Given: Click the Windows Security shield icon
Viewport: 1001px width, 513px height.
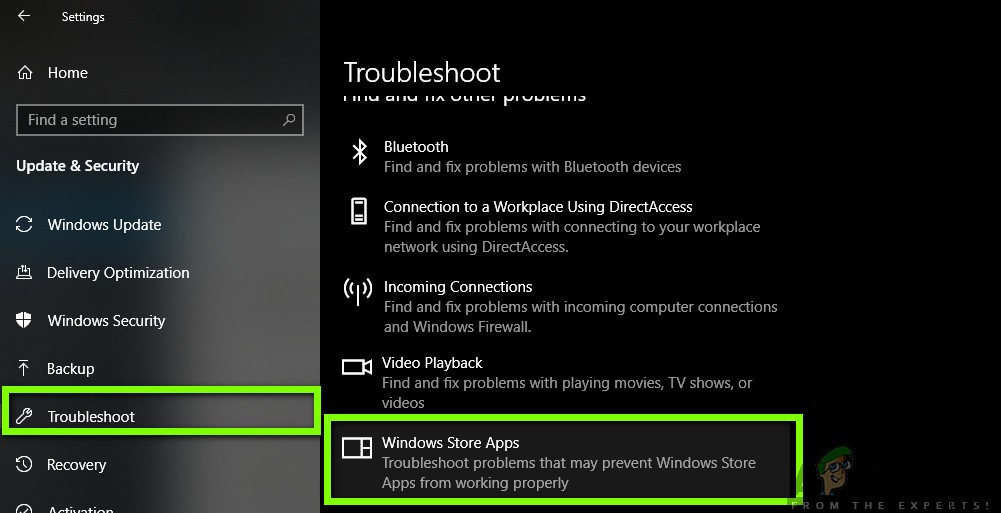Looking at the screenshot, I should pyautogui.click(x=26, y=321).
